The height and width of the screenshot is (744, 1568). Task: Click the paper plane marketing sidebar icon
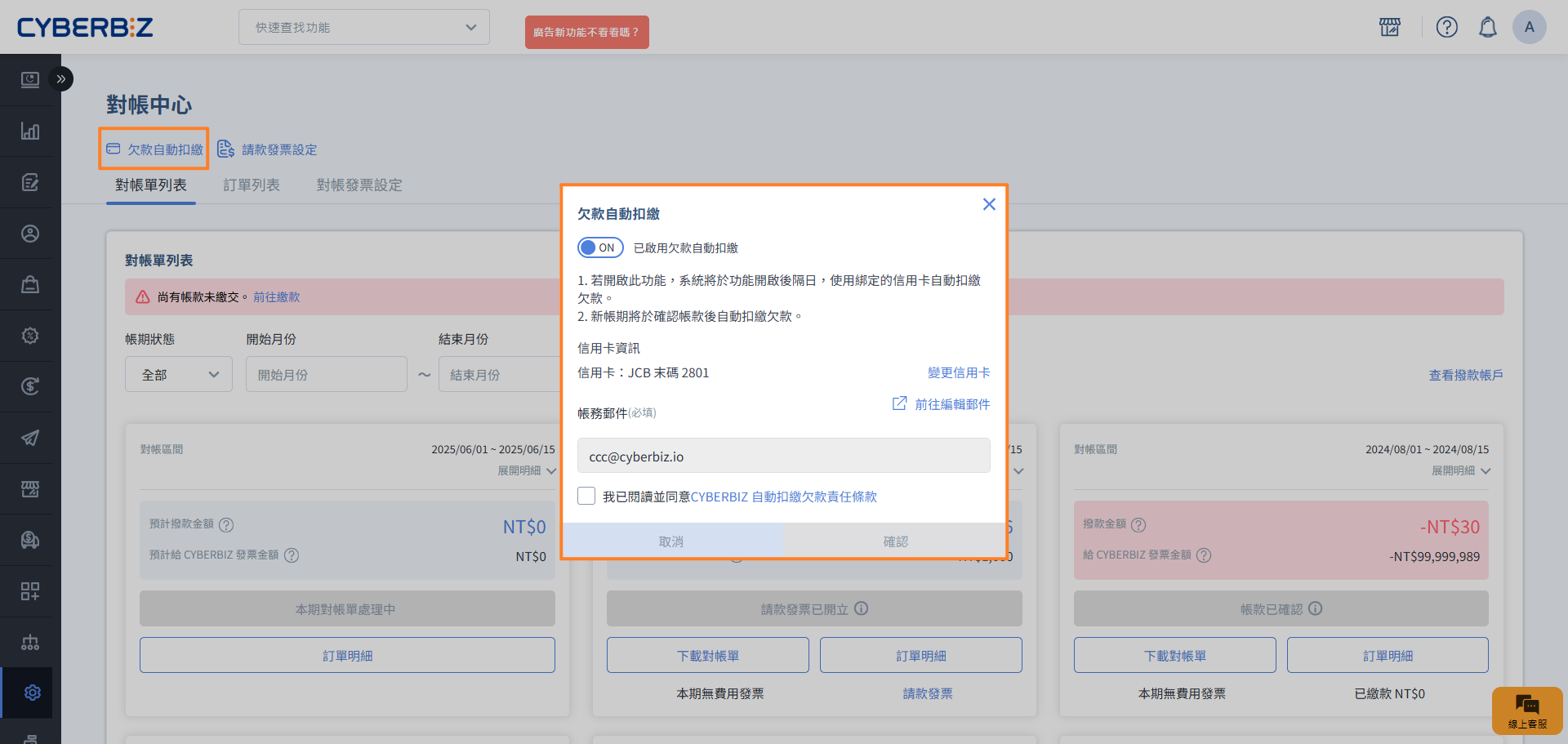tap(30, 438)
